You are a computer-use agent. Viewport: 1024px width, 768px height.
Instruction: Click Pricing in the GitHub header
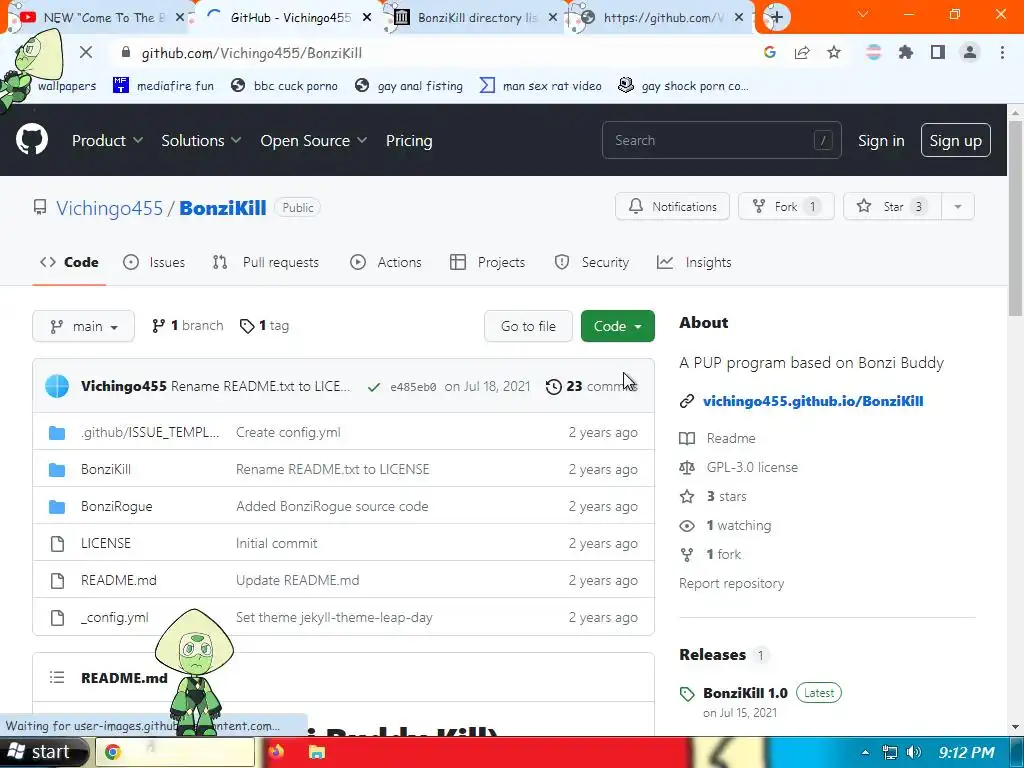[409, 140]
